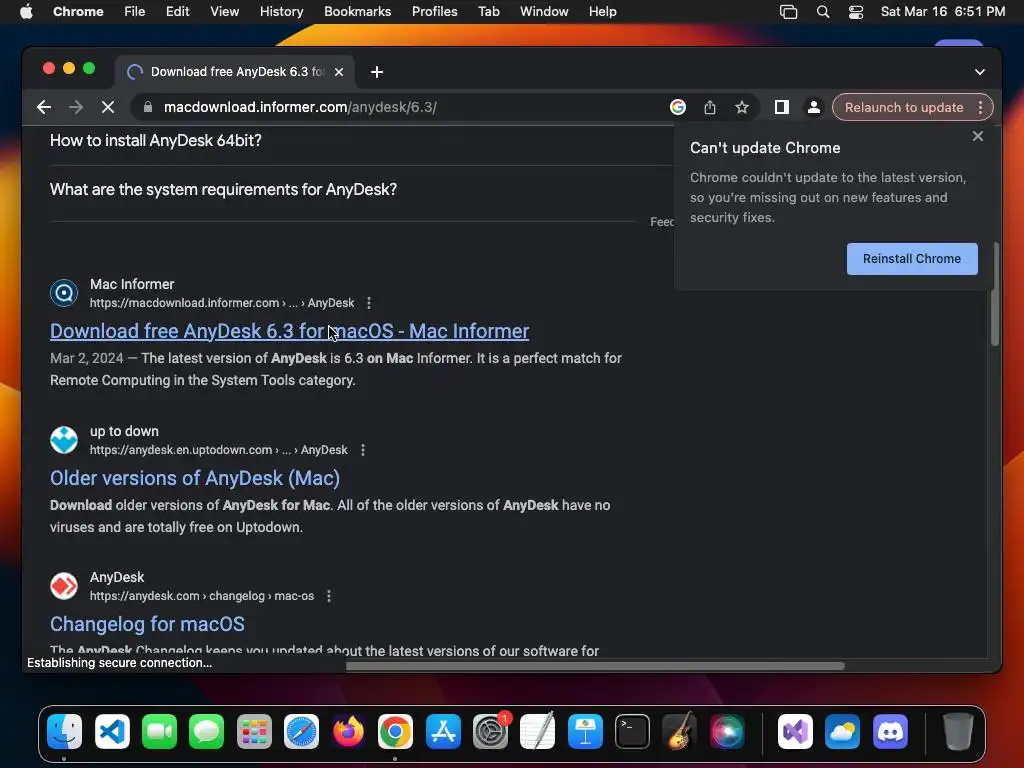Open System Settings from the dock
This screenshot has height=768, width=1024.
point(490,731)
